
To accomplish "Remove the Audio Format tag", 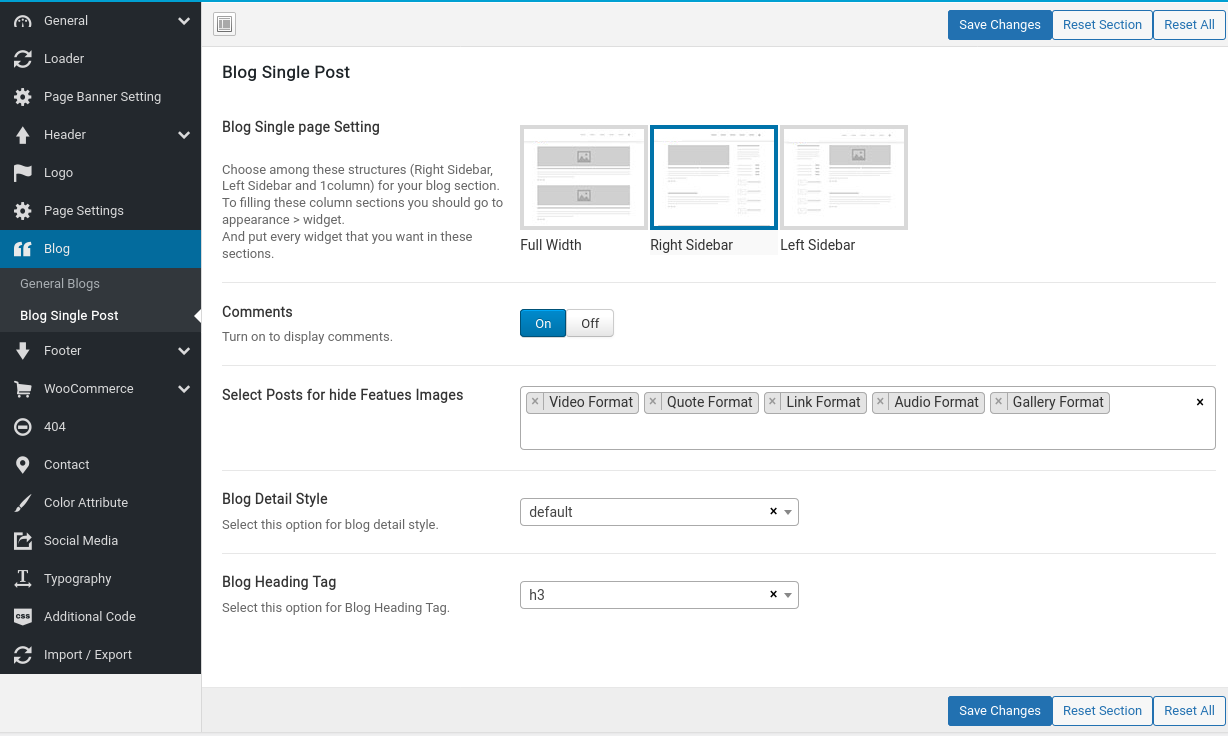I will pyautogui.click(x=880, y=402).
